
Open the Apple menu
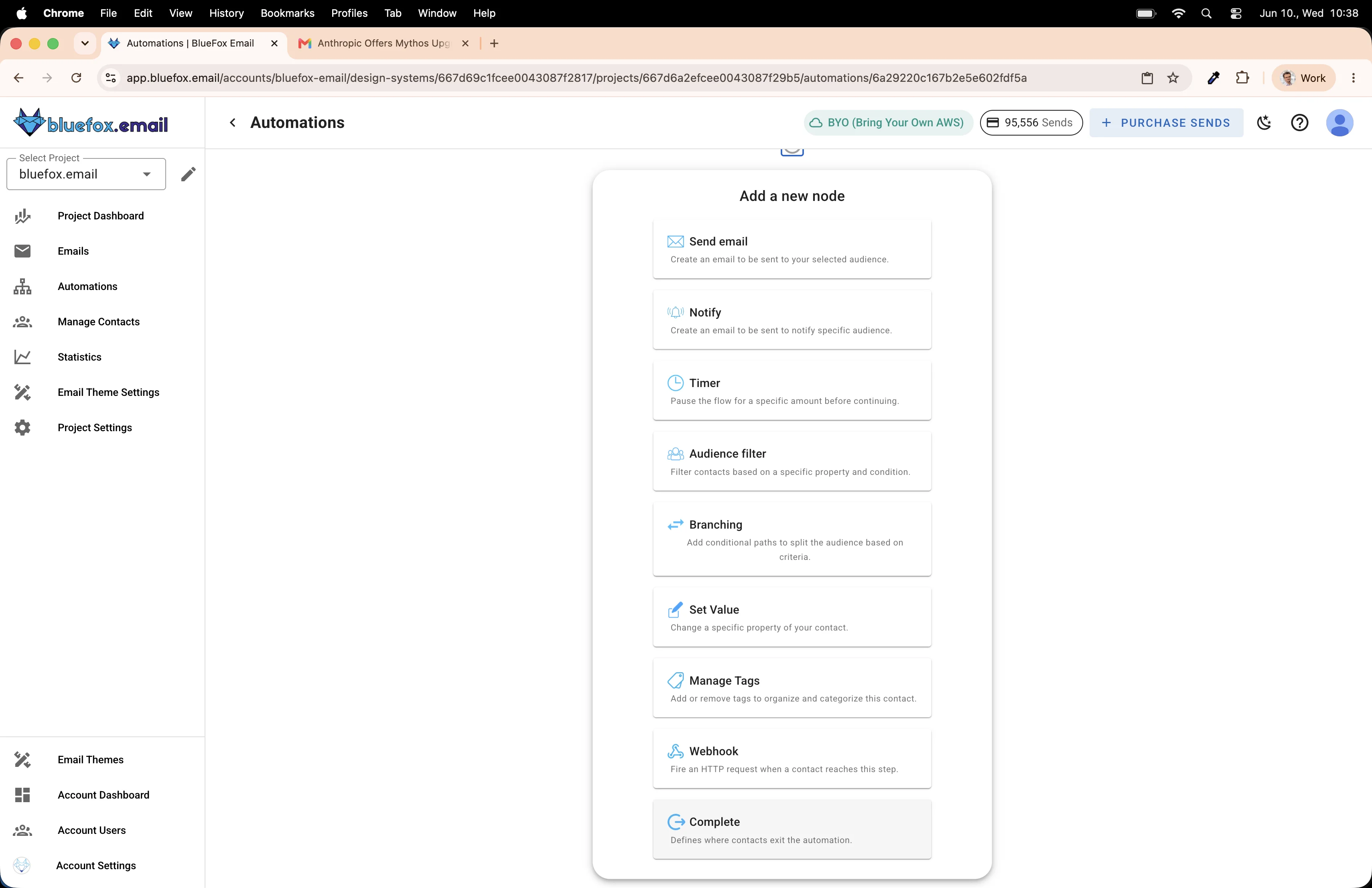click(21, 13)
